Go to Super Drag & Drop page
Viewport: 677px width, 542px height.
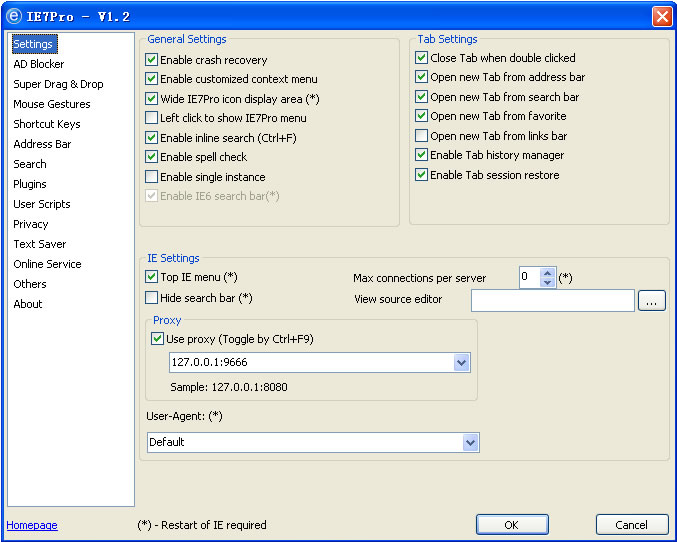(58, 84)
